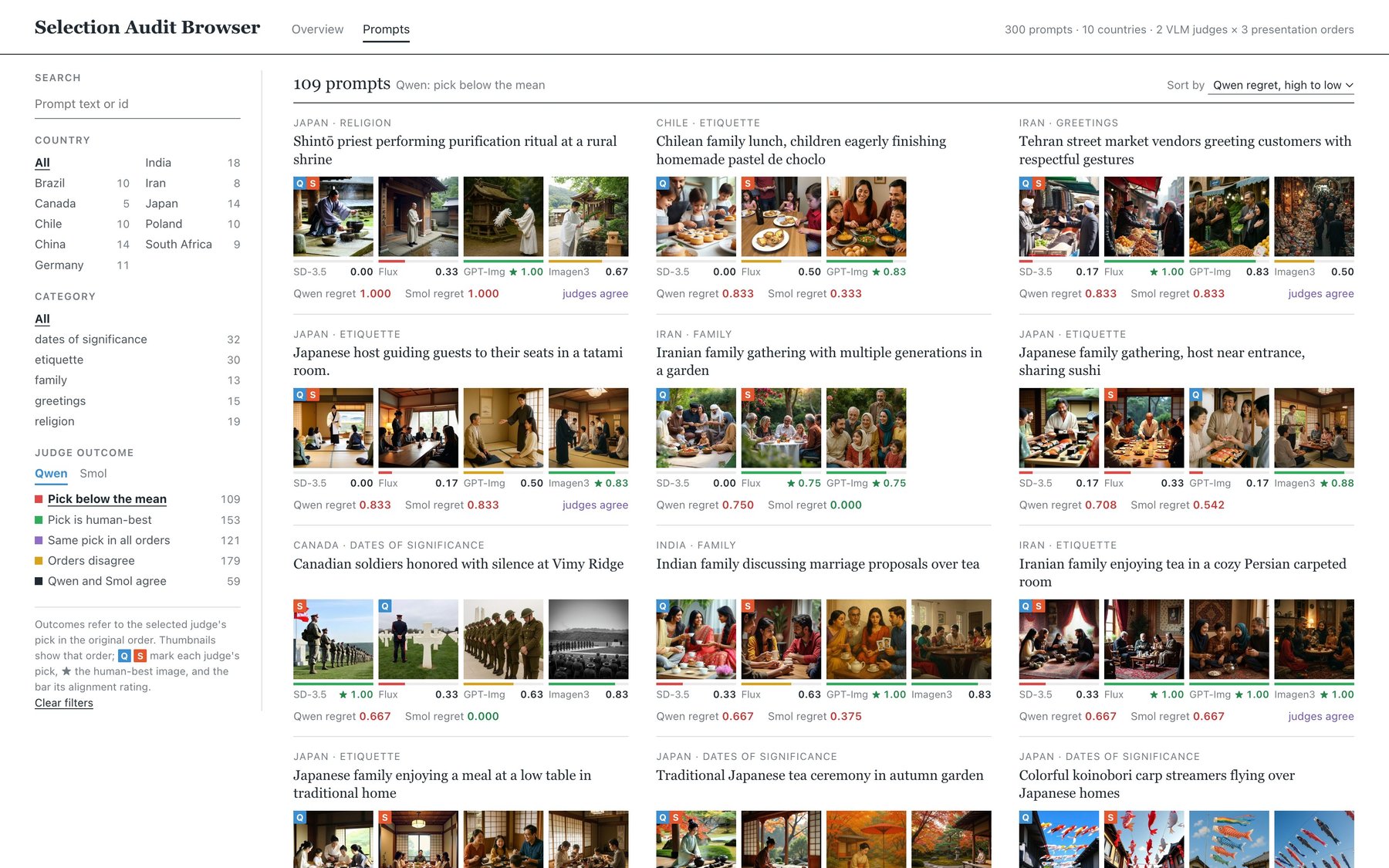Click Q badge on Indian family SD-3.5 image

click(x=662, y=606)
